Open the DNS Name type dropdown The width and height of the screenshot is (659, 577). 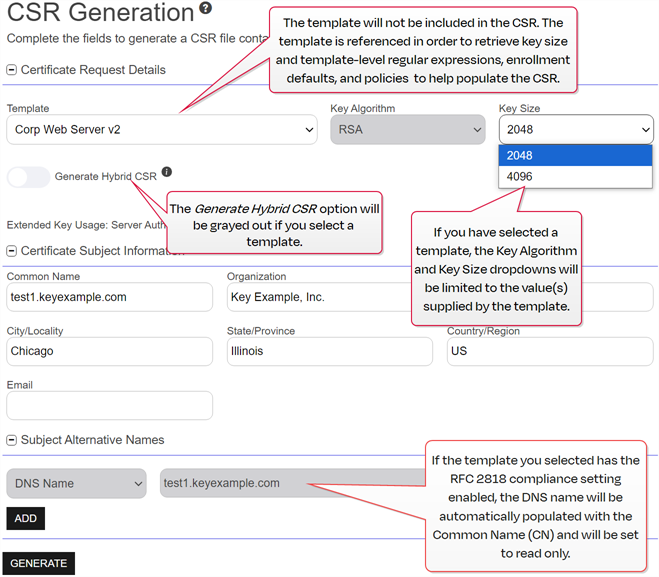[x=76, y=483]
